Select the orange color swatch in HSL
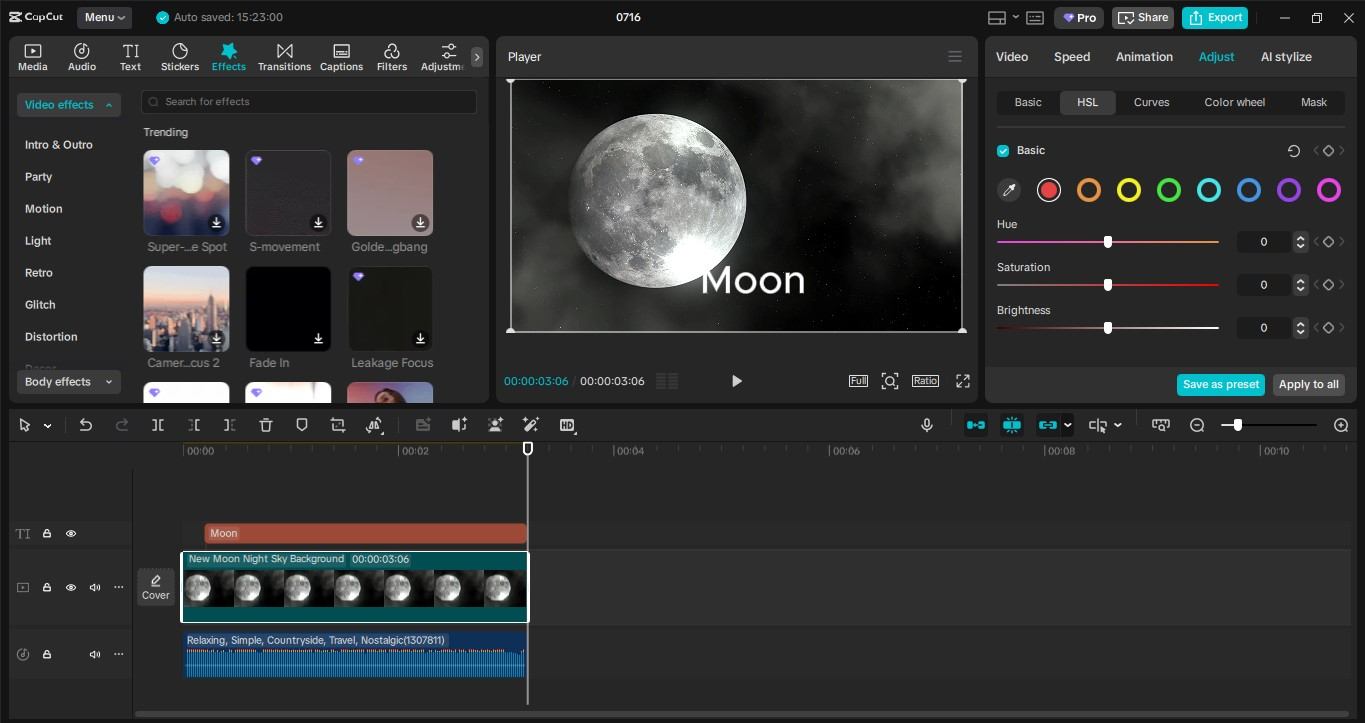Image resolution: width=1365 pixels, height=723 pixels. tap(1089, 190)
